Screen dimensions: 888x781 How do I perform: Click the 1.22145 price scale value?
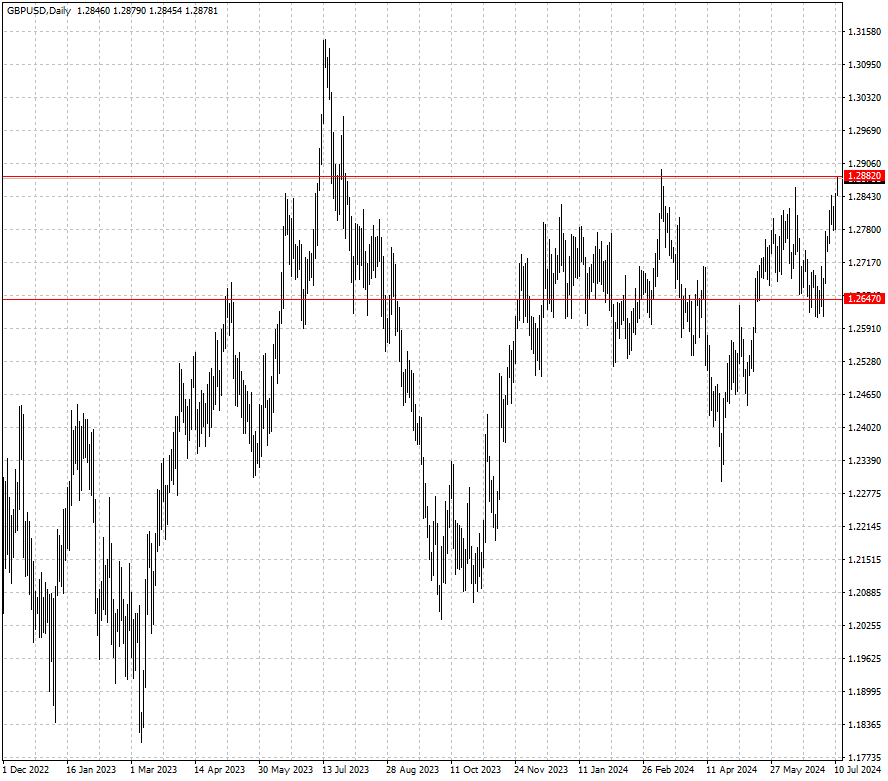pyautogui.click(x=864, y=527)
